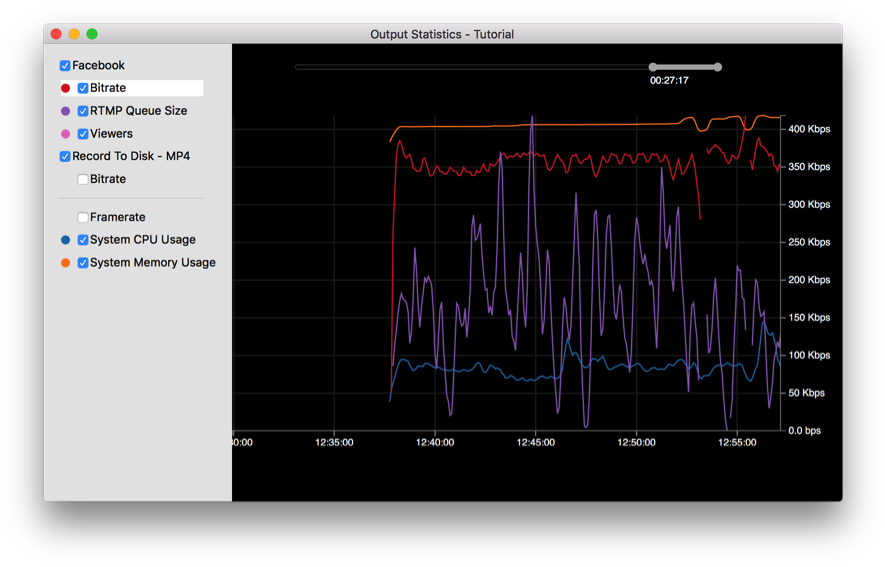Click the 00:27:17 duration label
This screenshot has height=567, width=885.
(x=669, y=81)
